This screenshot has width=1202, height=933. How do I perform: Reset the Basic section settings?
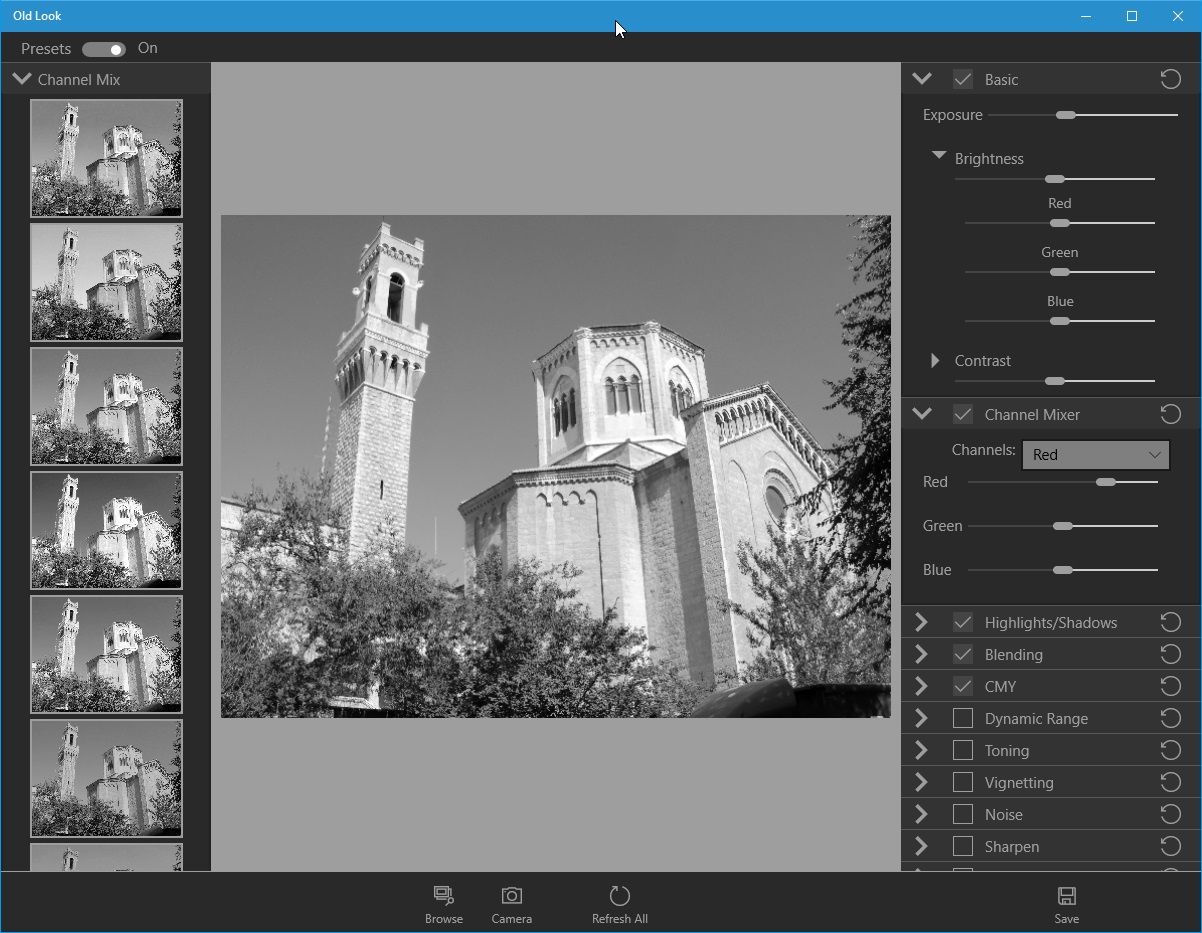click(1170, 79)
